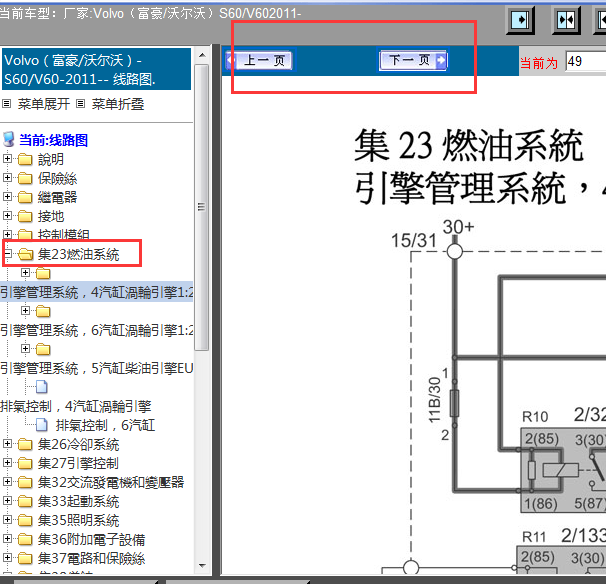This screenshot has width=606, height=584.
Task: Click the 11B/30 fuse symbol in diagram
Action: (x=454, y=403)
